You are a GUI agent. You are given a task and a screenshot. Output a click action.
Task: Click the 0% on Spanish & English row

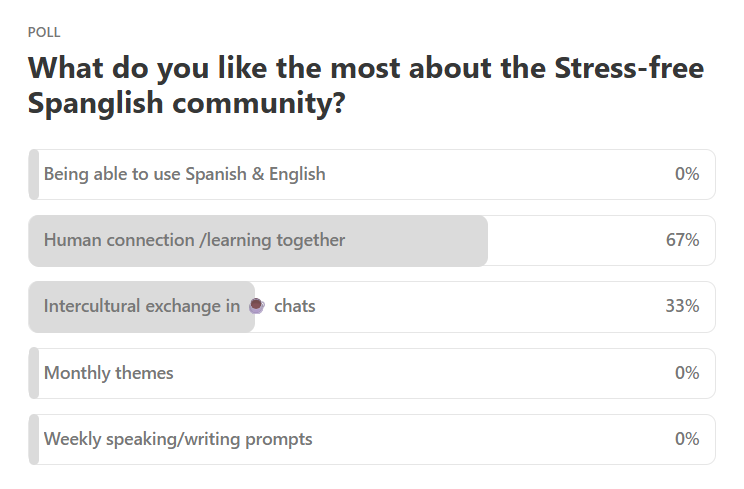click(687, 174)
